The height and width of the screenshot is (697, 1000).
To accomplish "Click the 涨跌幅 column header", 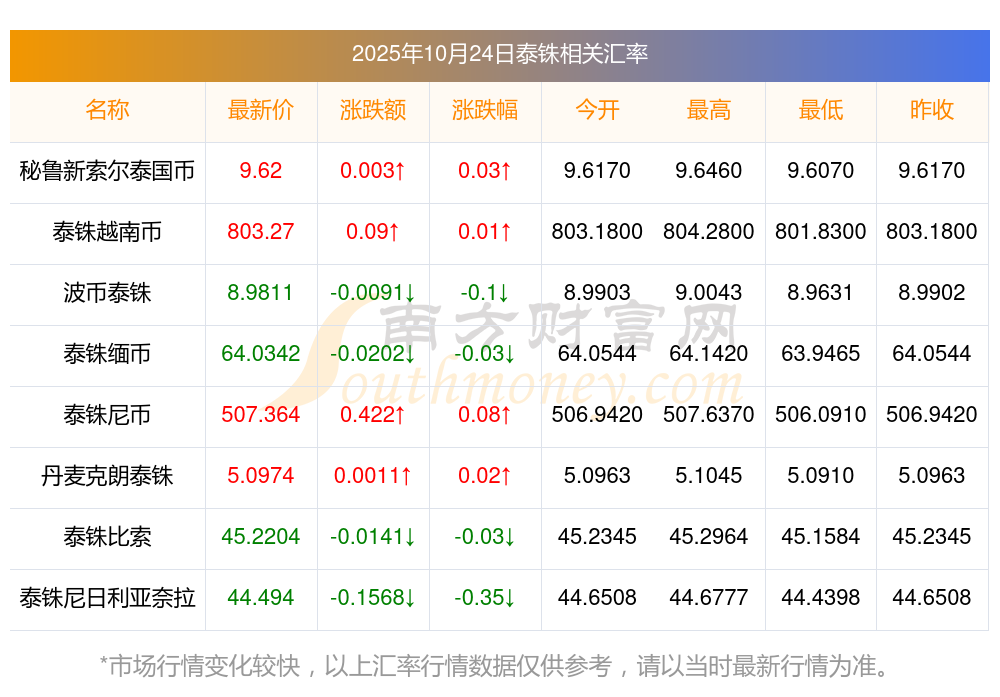I will click(x=485, y=111).
